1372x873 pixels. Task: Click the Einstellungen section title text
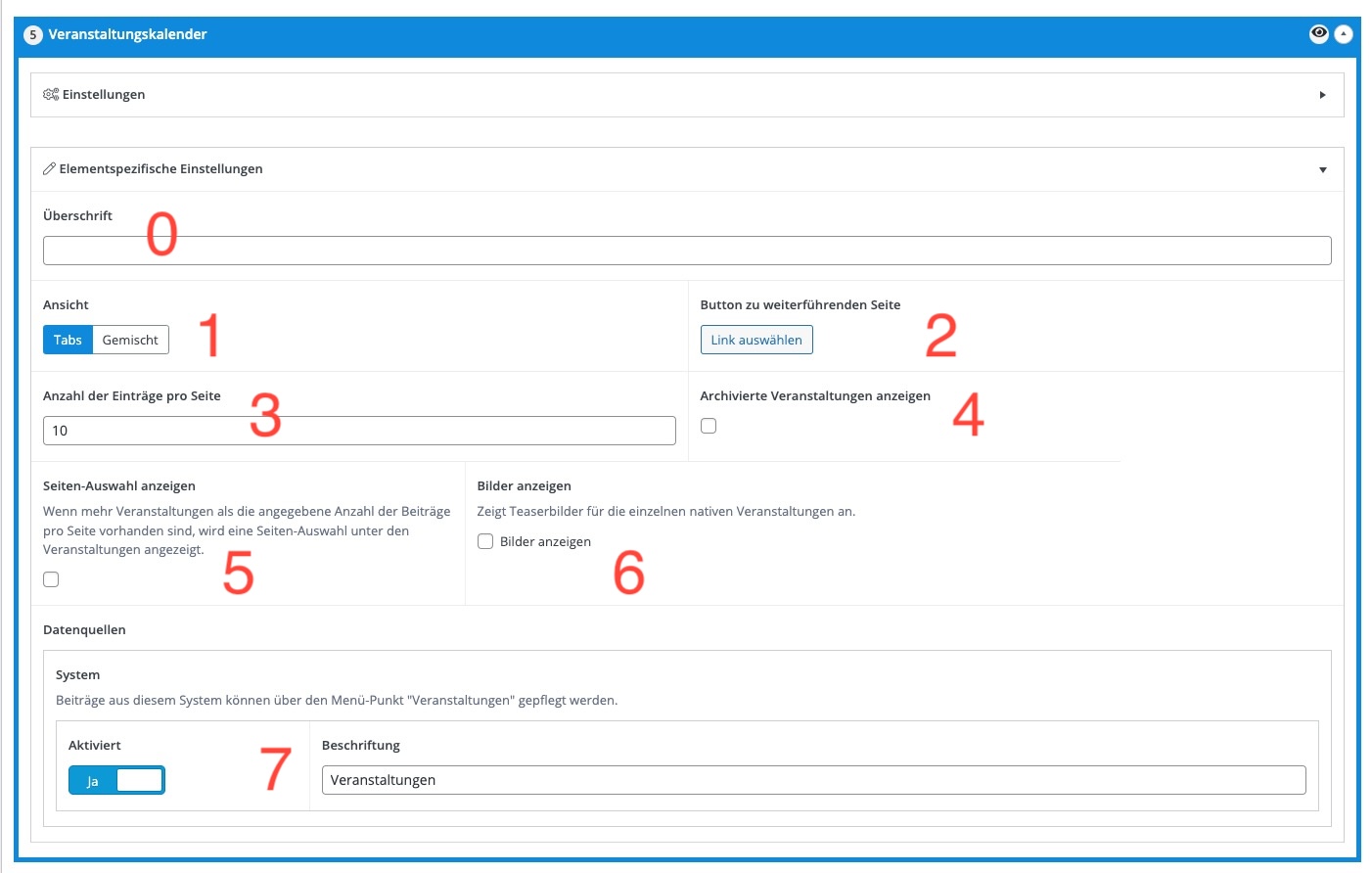(104, 95)
